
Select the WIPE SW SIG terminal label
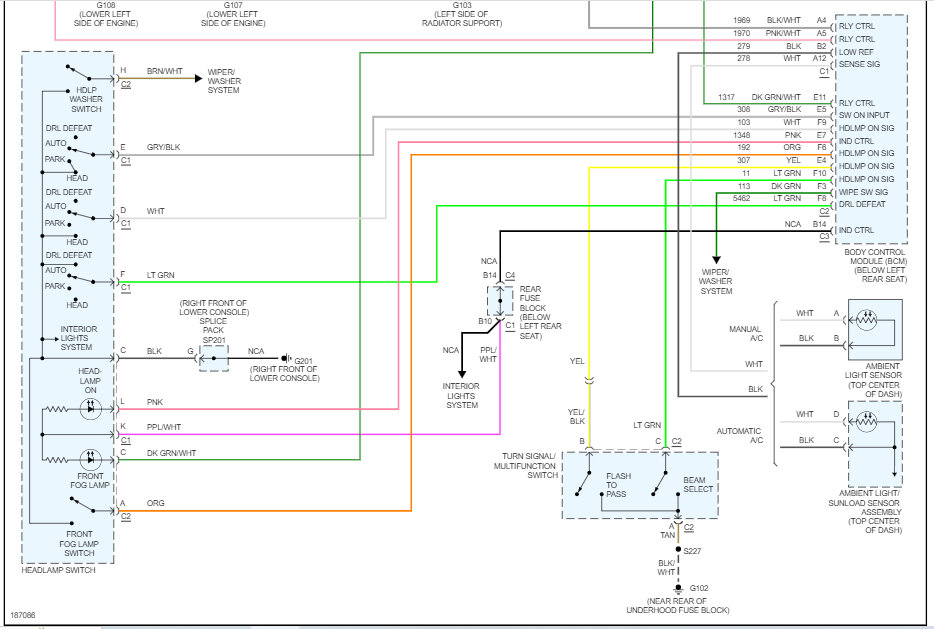coord(863,192)
